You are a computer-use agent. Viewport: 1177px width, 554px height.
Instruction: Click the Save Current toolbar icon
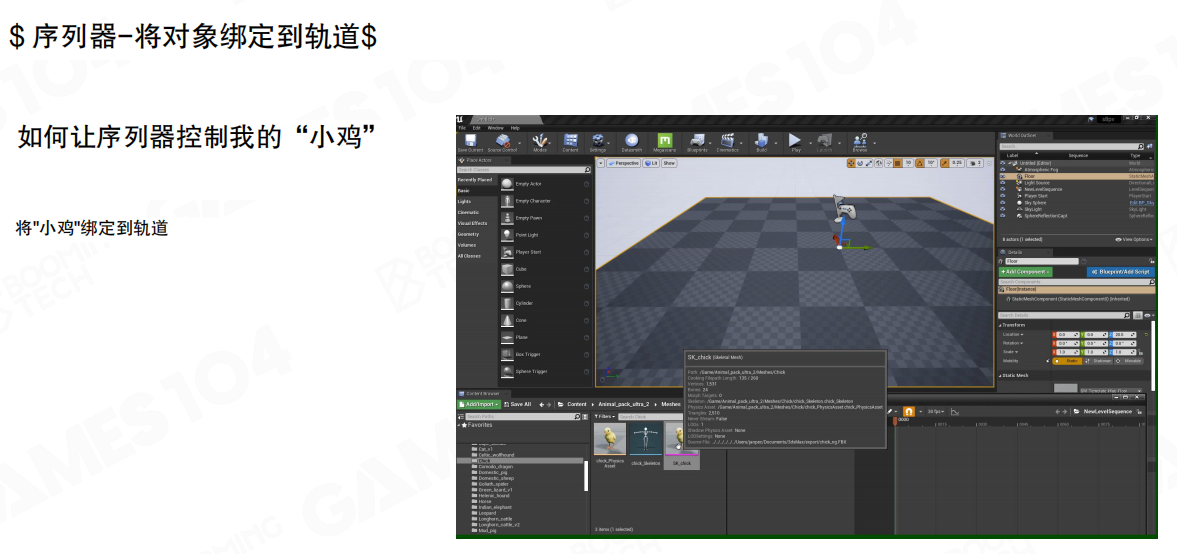click(x=472, y=142)
